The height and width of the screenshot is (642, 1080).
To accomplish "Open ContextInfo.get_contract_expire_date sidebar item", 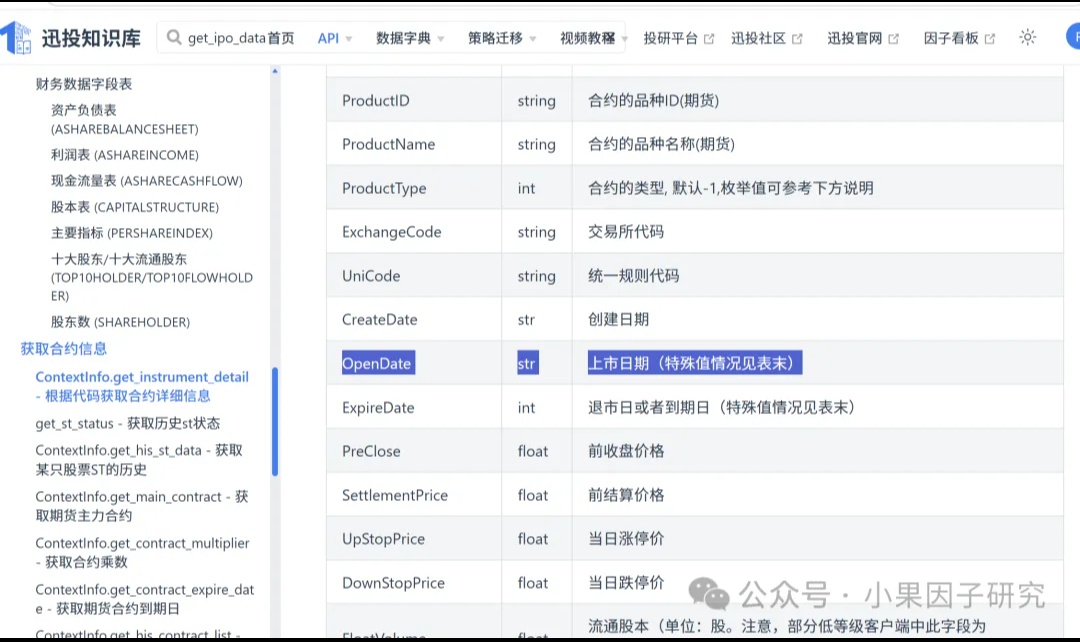I will pos(145,599).
